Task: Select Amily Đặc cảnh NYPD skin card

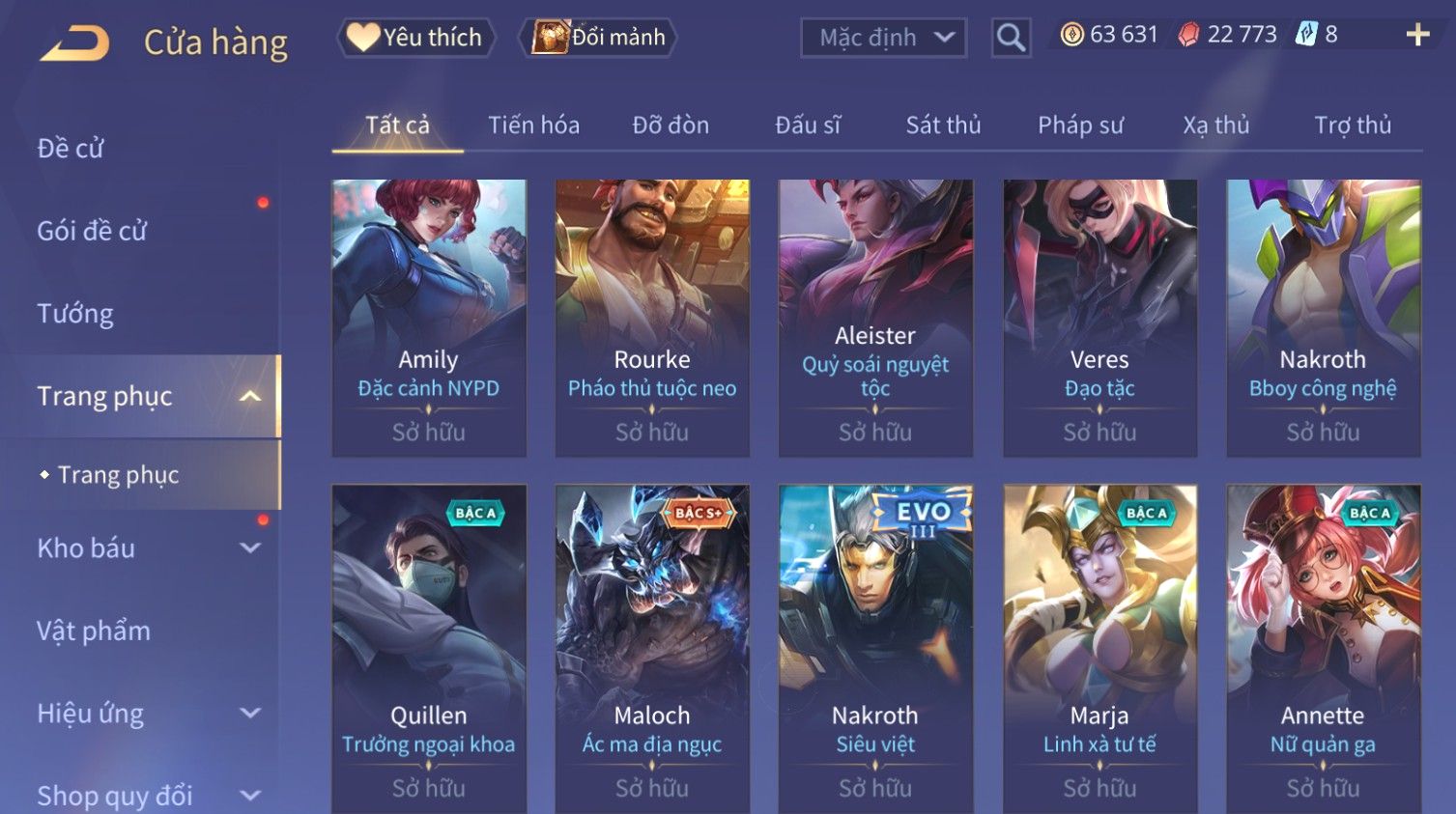Action: (x=429, y=318)
